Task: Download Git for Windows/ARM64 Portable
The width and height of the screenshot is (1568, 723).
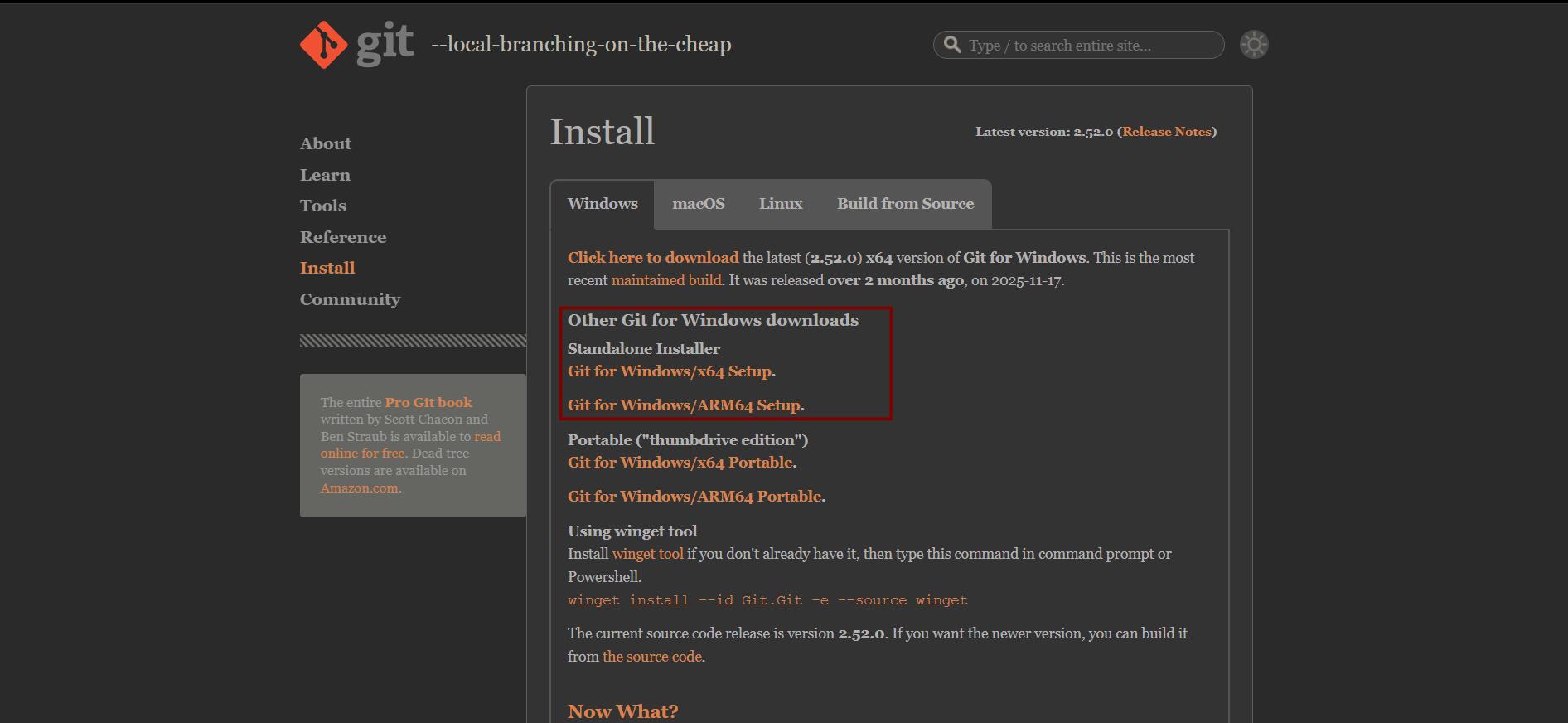Action: [x=694, y=497]
